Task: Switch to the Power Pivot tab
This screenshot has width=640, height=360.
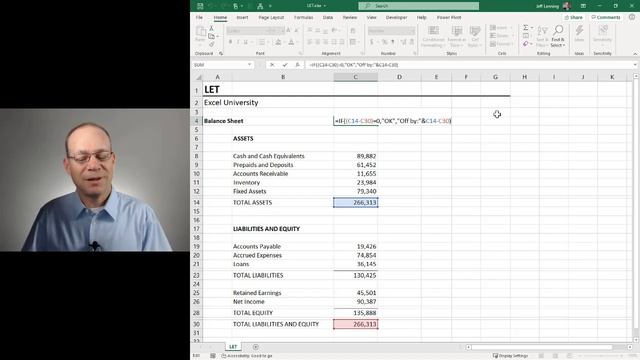Action: click(449, 18)
